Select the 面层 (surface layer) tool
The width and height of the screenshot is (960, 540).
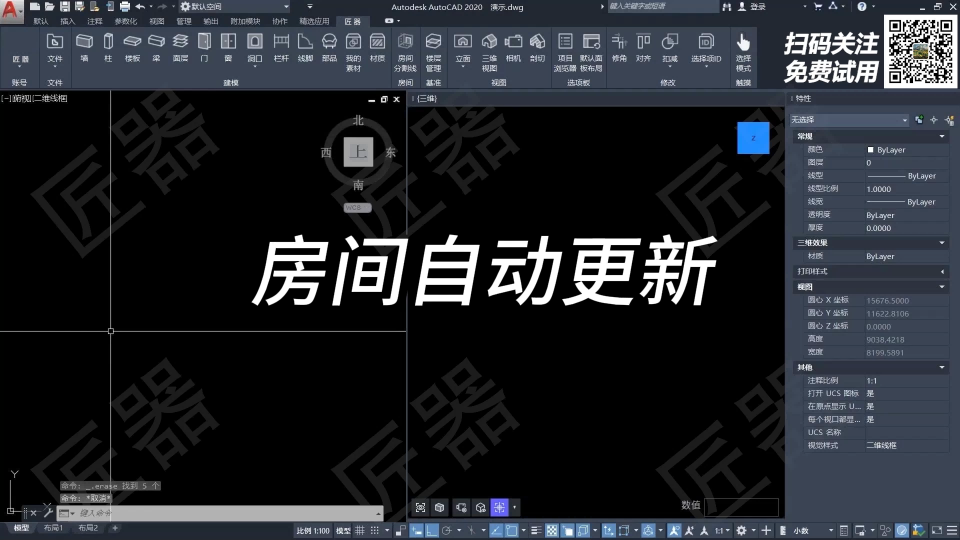[x=180, y=47]
